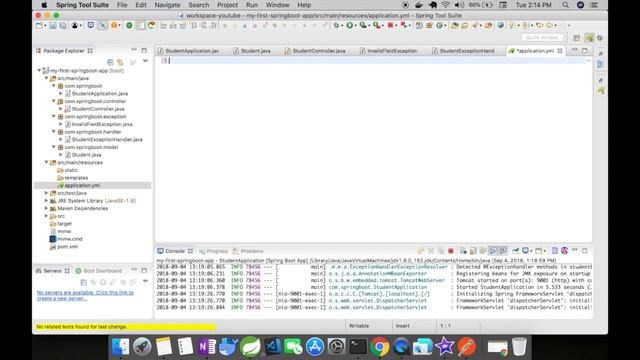Viewport: 640px width, 360px height.
Task: Switch to the StudentController.java tab
Action: click(315, 51)
